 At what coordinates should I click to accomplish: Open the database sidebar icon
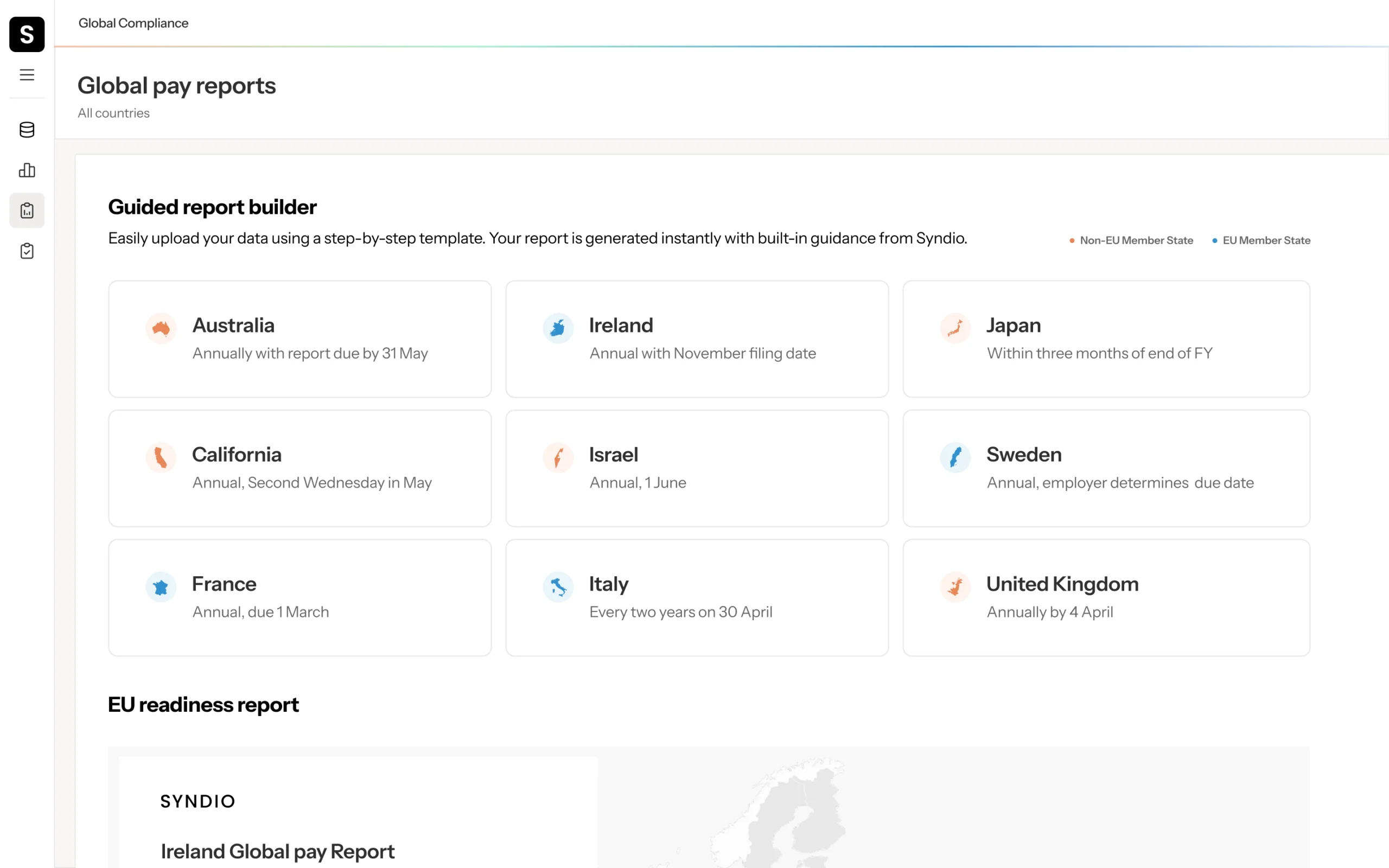[27, 130]
